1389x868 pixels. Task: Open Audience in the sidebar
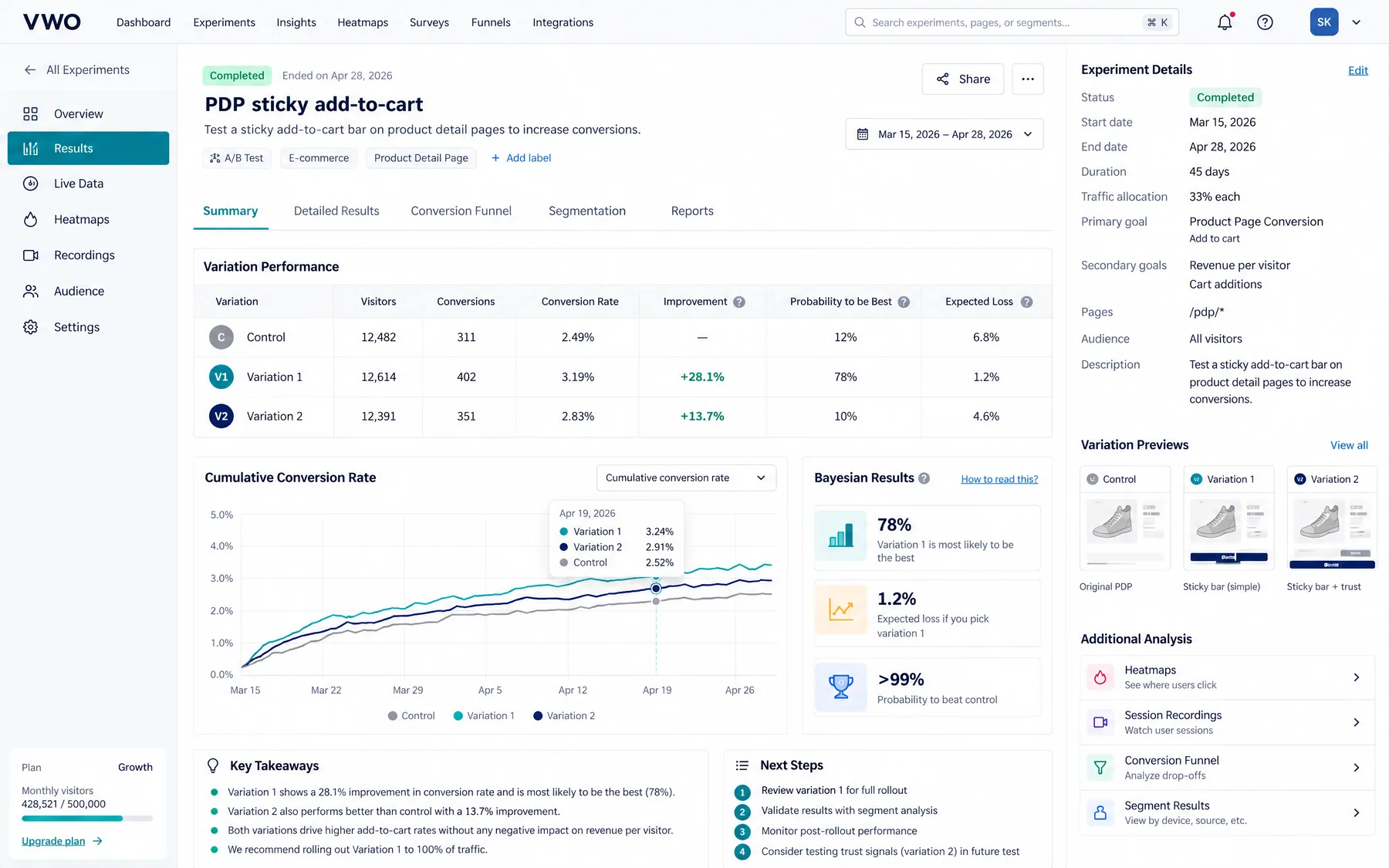point(88,291)
